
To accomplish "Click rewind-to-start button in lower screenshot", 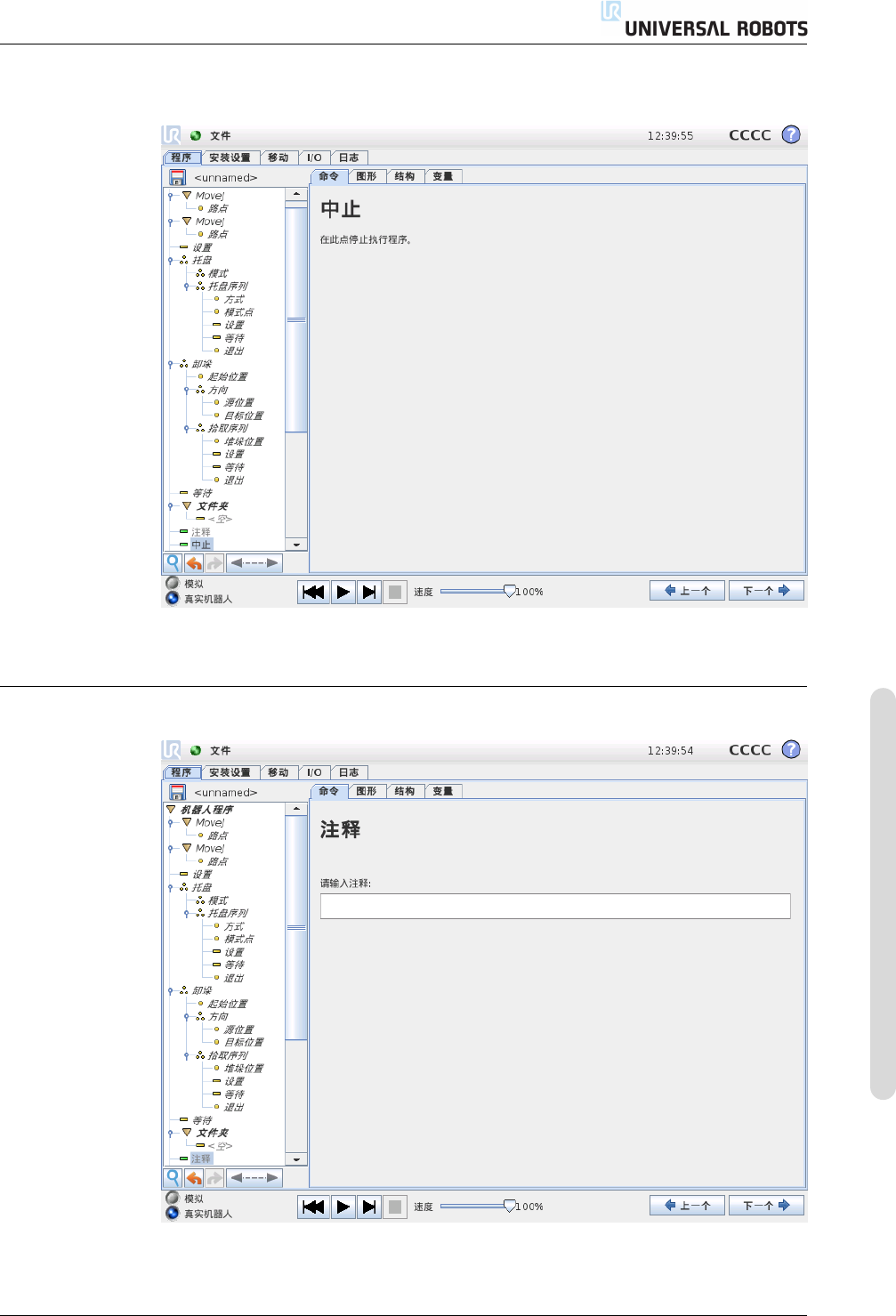I will click(x=313, y=1207).
